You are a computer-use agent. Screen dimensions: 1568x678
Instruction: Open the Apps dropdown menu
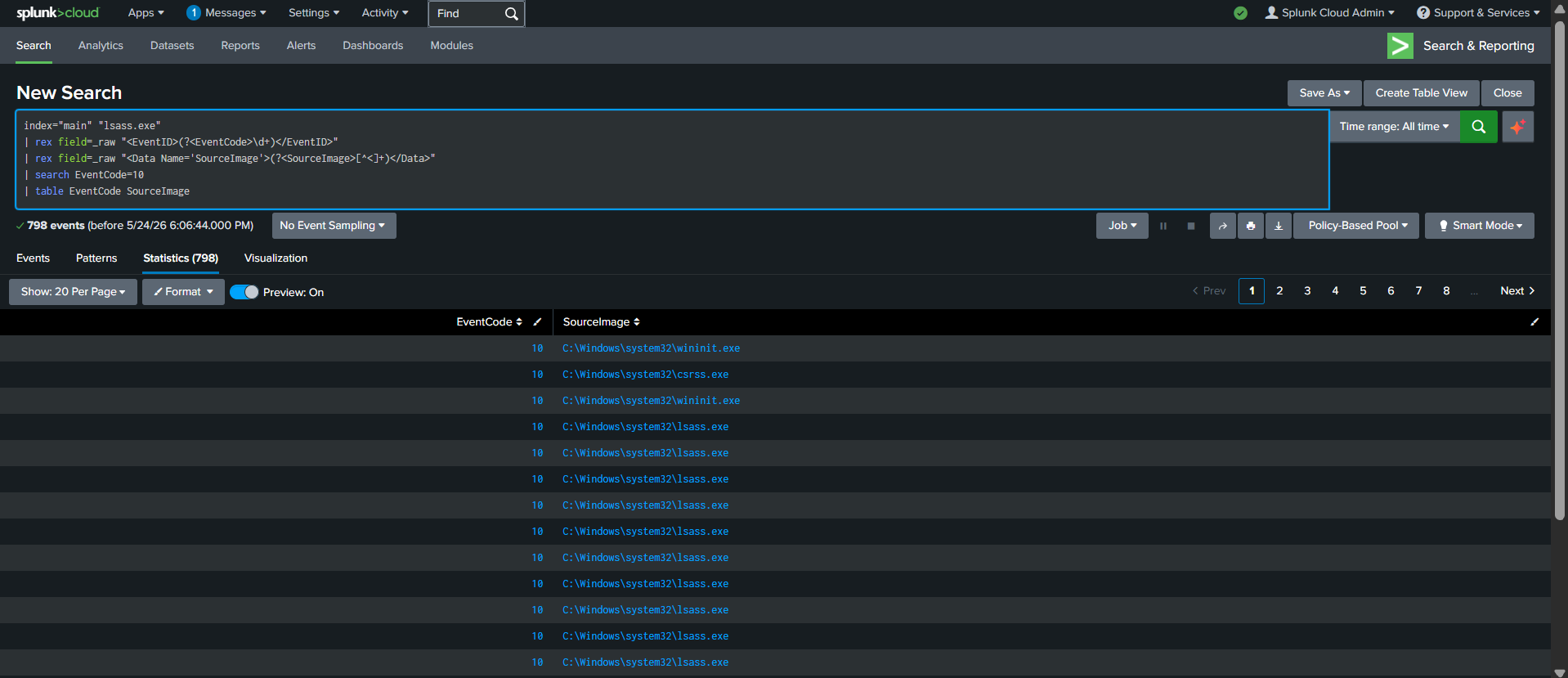coord(146,13)
